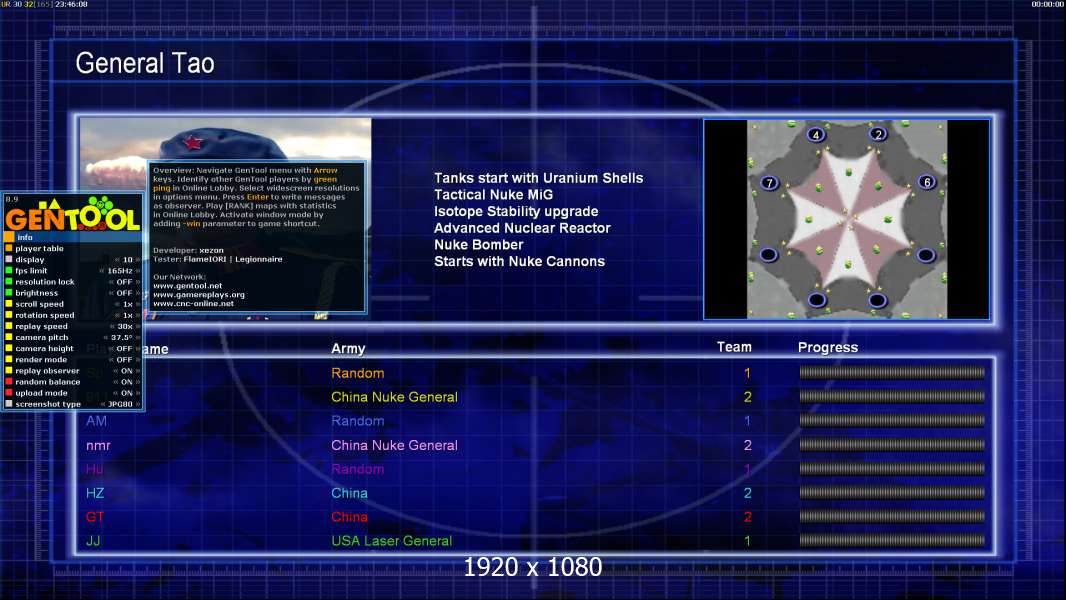Click the yellow square beside camera height

tap(9, 348)
